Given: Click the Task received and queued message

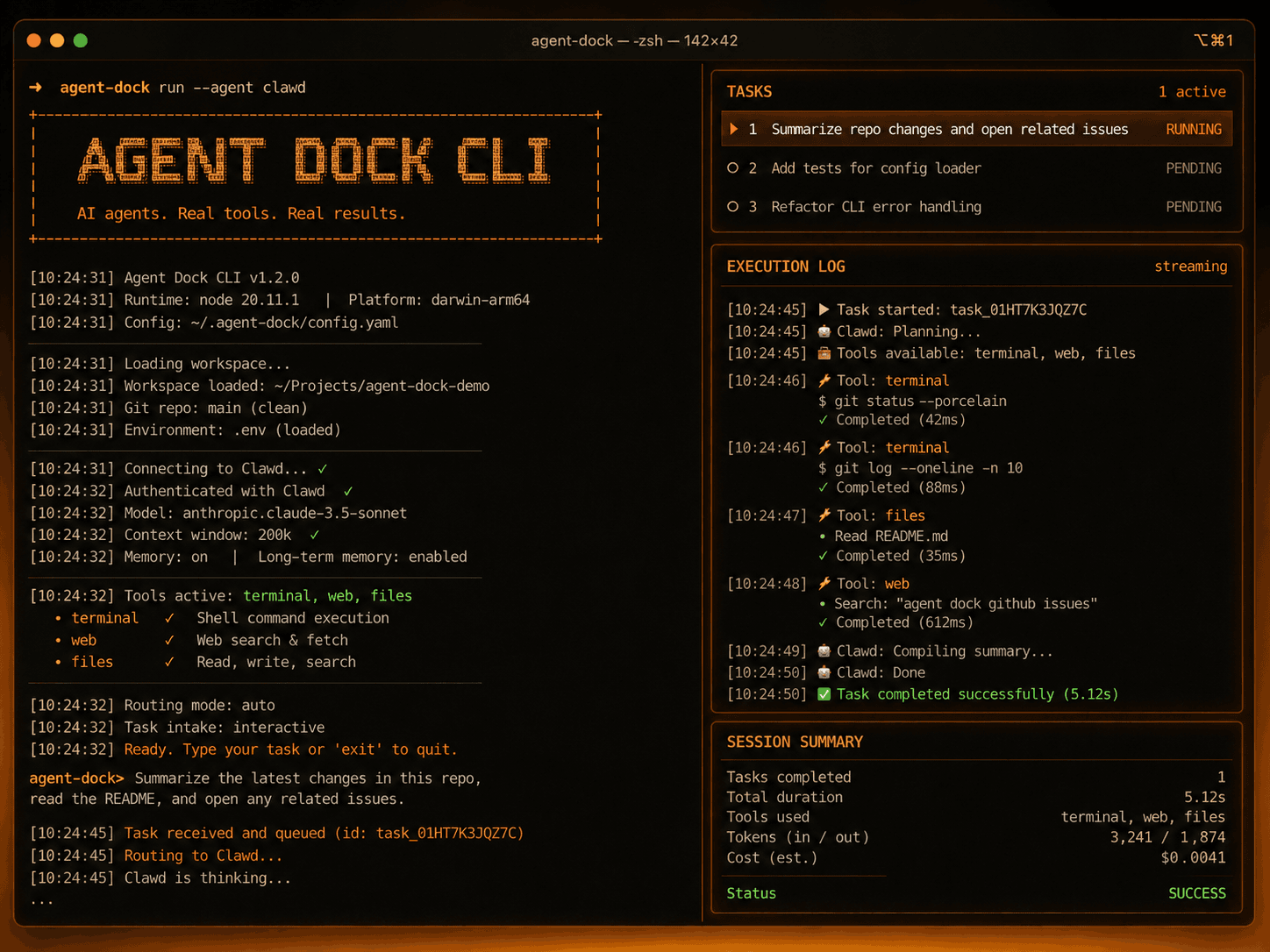Looking at the screenshot, I should 324,833.
